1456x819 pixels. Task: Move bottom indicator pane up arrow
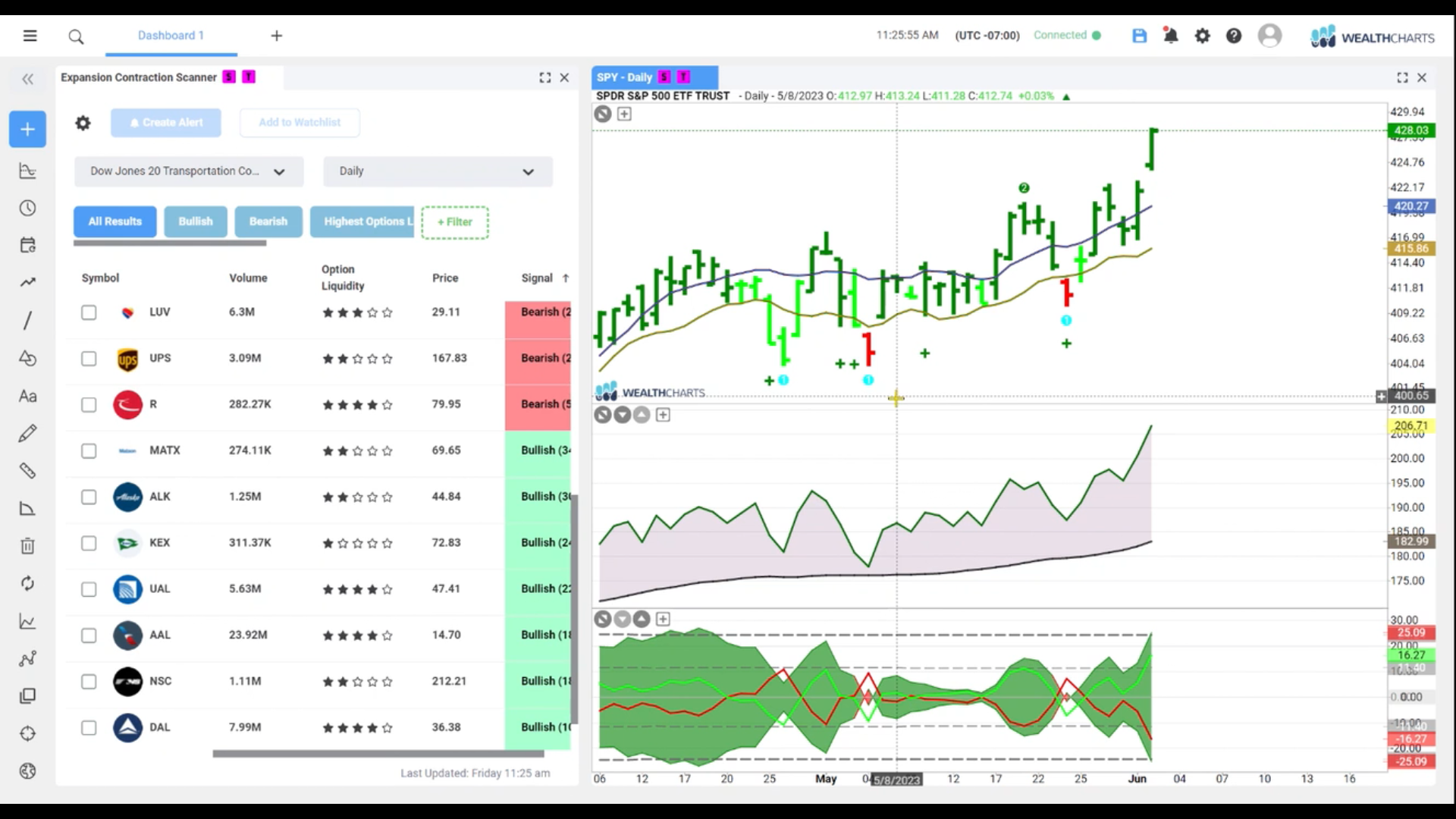642,620
